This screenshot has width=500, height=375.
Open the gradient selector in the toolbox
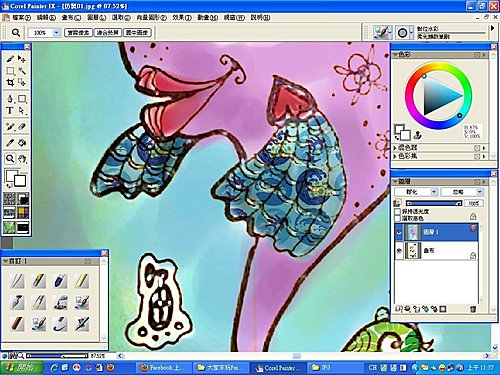23,199
